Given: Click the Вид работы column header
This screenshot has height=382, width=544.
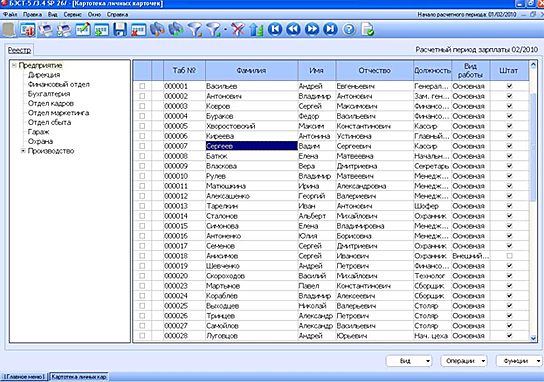Looking at the screenshot, I should 470,70.
